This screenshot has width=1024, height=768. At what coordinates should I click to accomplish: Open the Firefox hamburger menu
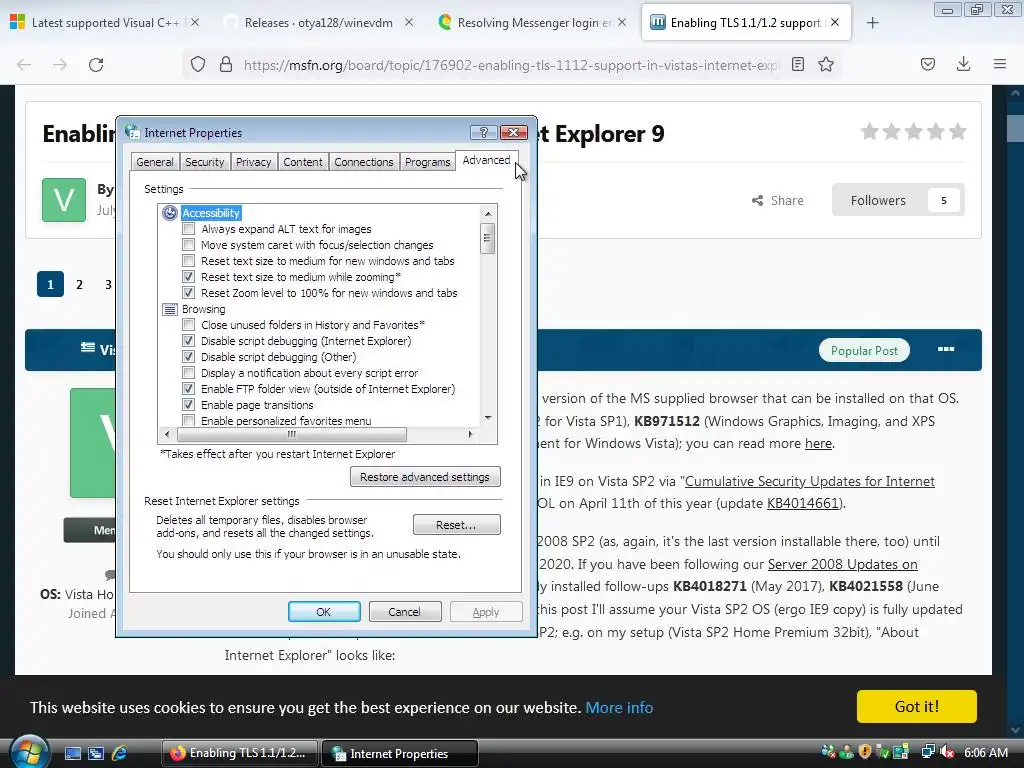point(1000,64)
